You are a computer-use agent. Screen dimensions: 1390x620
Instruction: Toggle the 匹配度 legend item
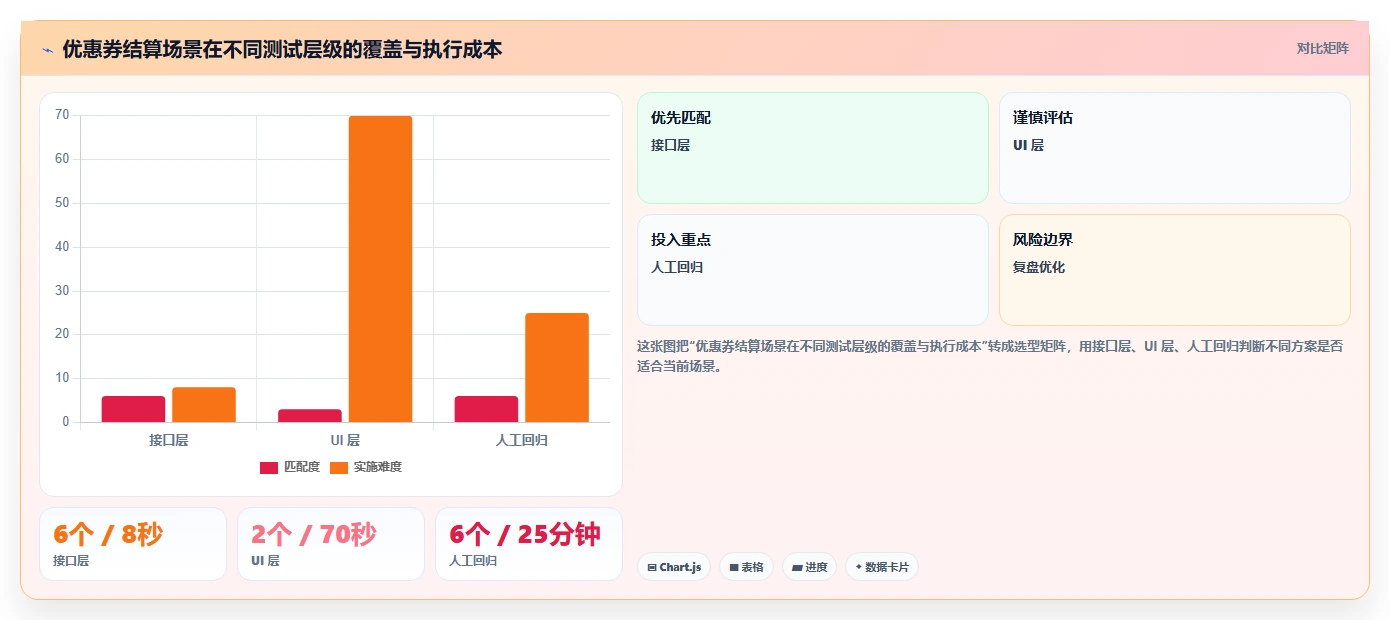(290, 467)
